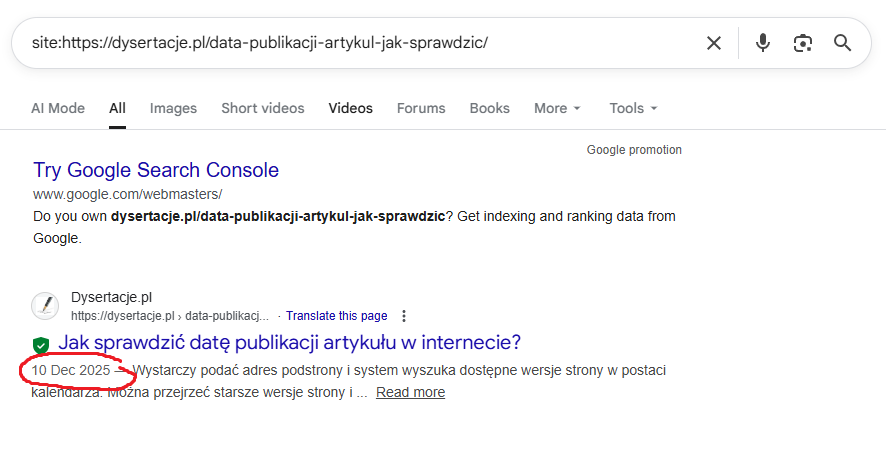Open the three-dot menu beside the result
Image resolution: width=886 pixels, height=454 pixels.
pos(404,316)
